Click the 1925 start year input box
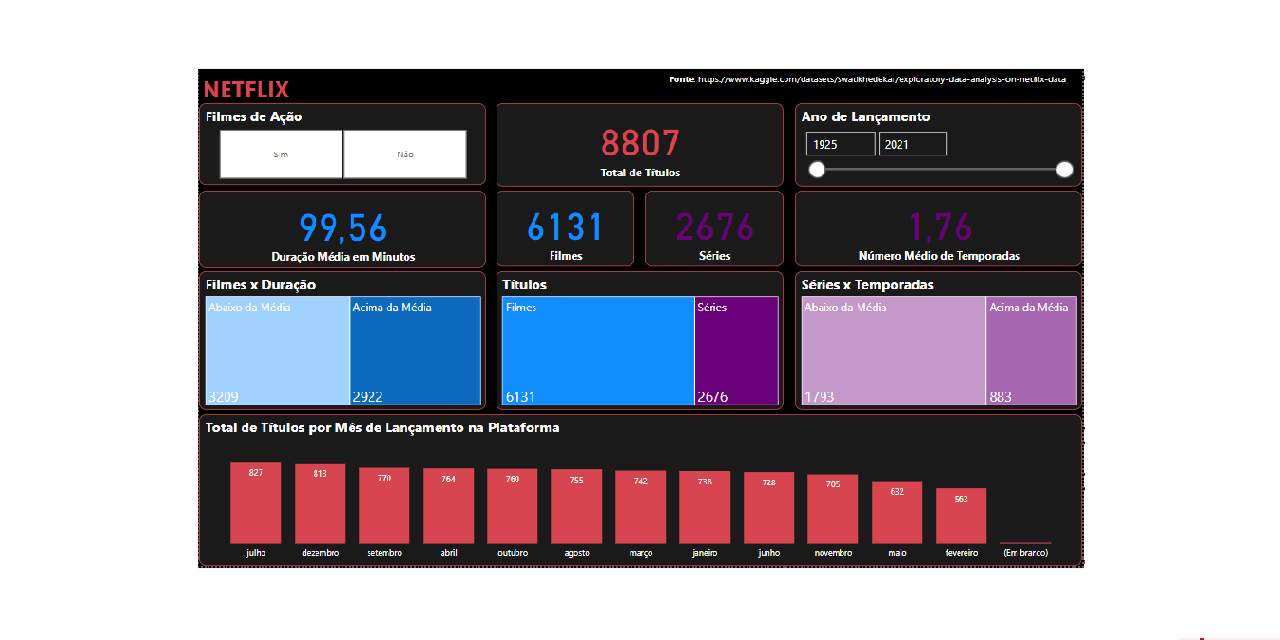Screen dimensions: 1280x640 [839, 143]
